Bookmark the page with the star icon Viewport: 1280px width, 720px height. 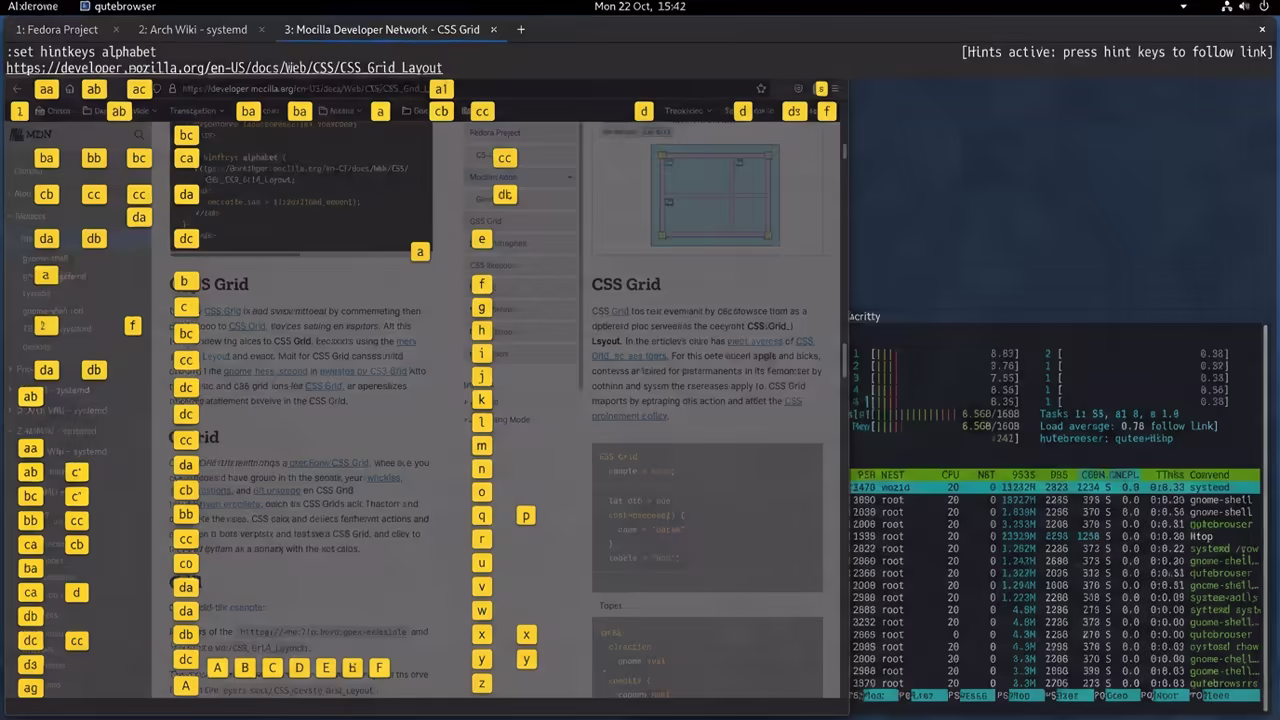[x=761, y=89]
